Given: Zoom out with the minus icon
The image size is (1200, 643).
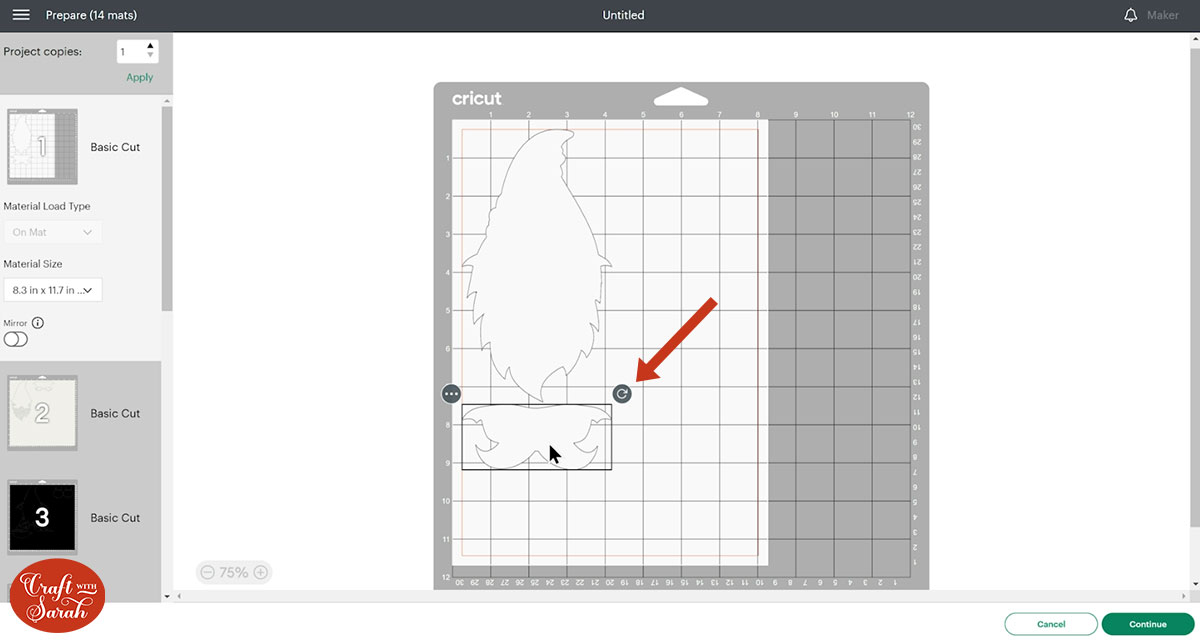Looking at the screenshot, I should 207,573.
